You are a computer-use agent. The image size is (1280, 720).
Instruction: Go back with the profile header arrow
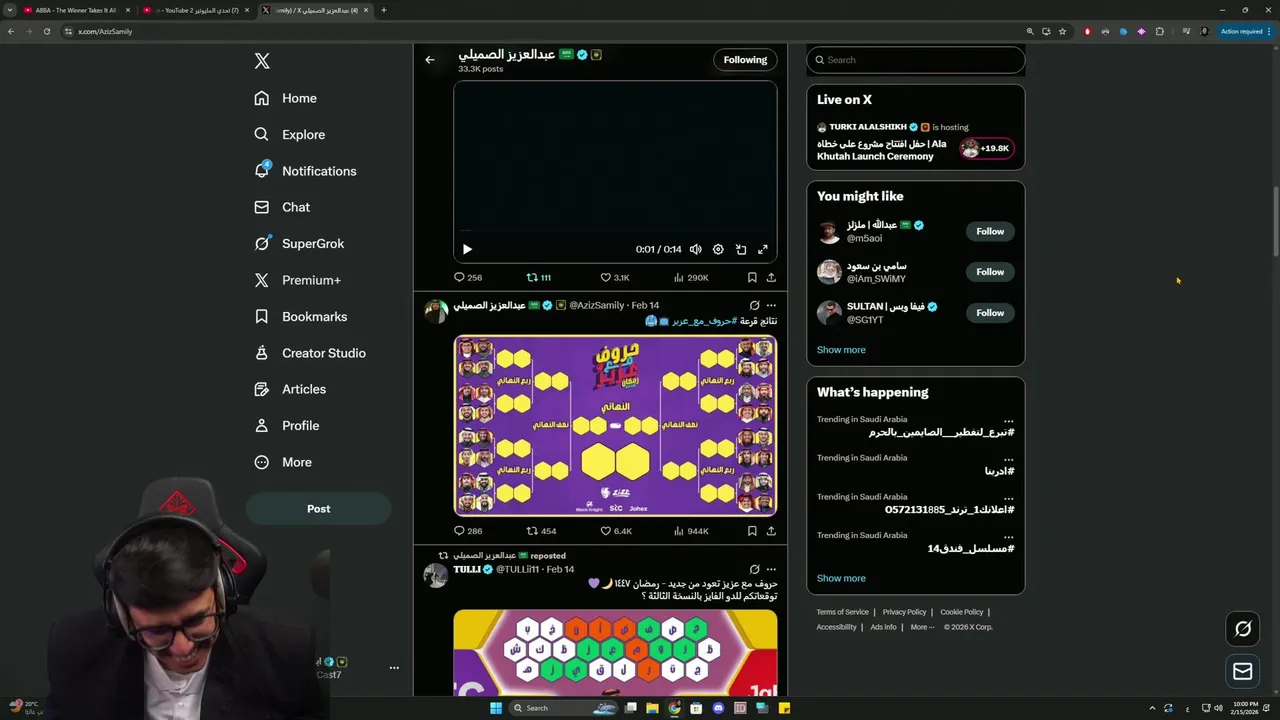[430, 60]
